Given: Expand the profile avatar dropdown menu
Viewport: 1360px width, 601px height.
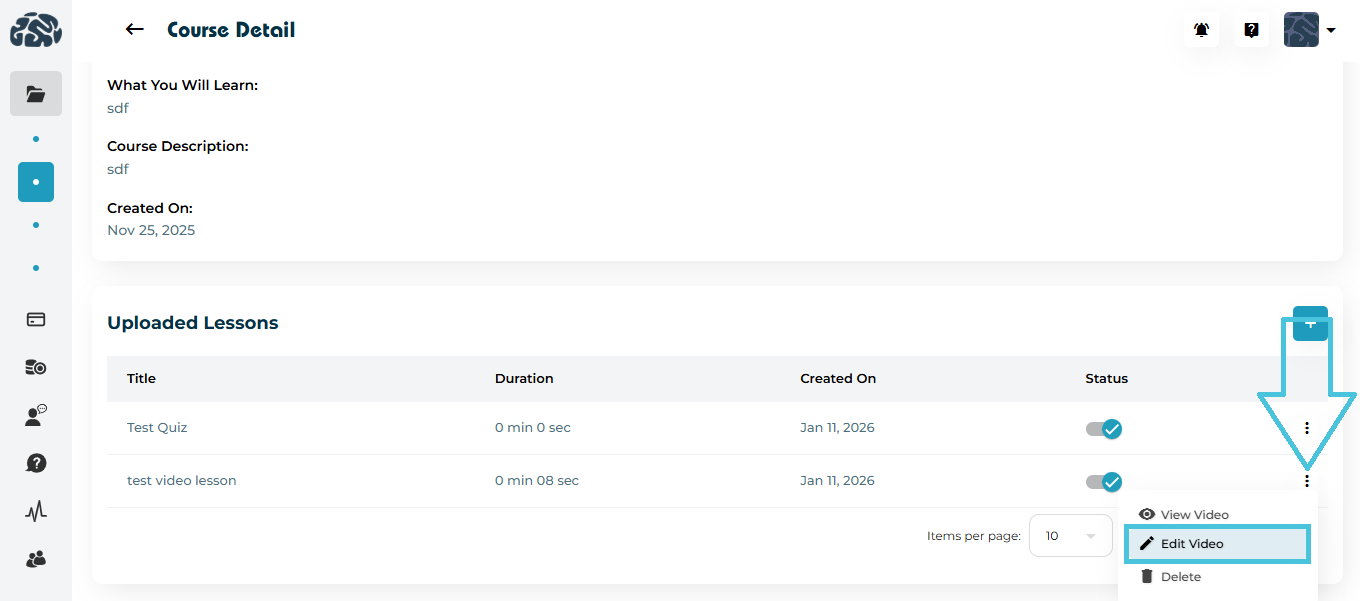Looking at the screenshot, I should coord(1309,30).
